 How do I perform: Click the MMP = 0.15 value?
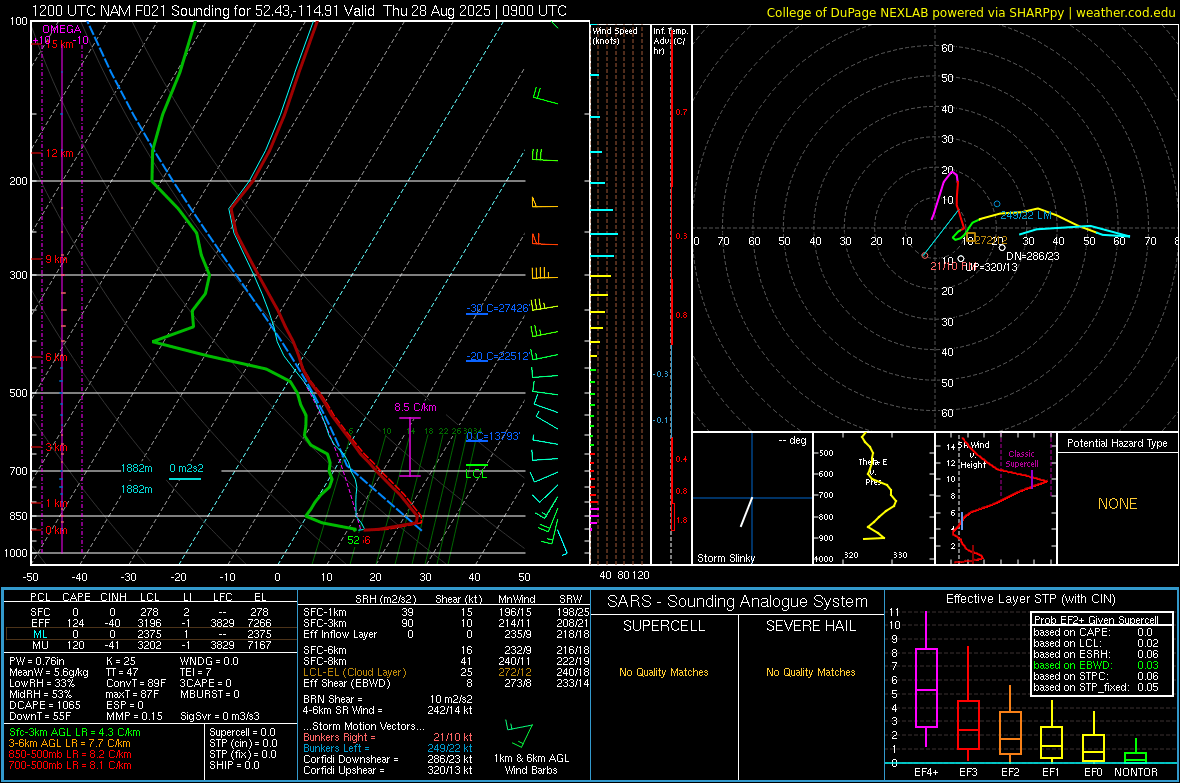pyautogui.click(x=135, y=716)
